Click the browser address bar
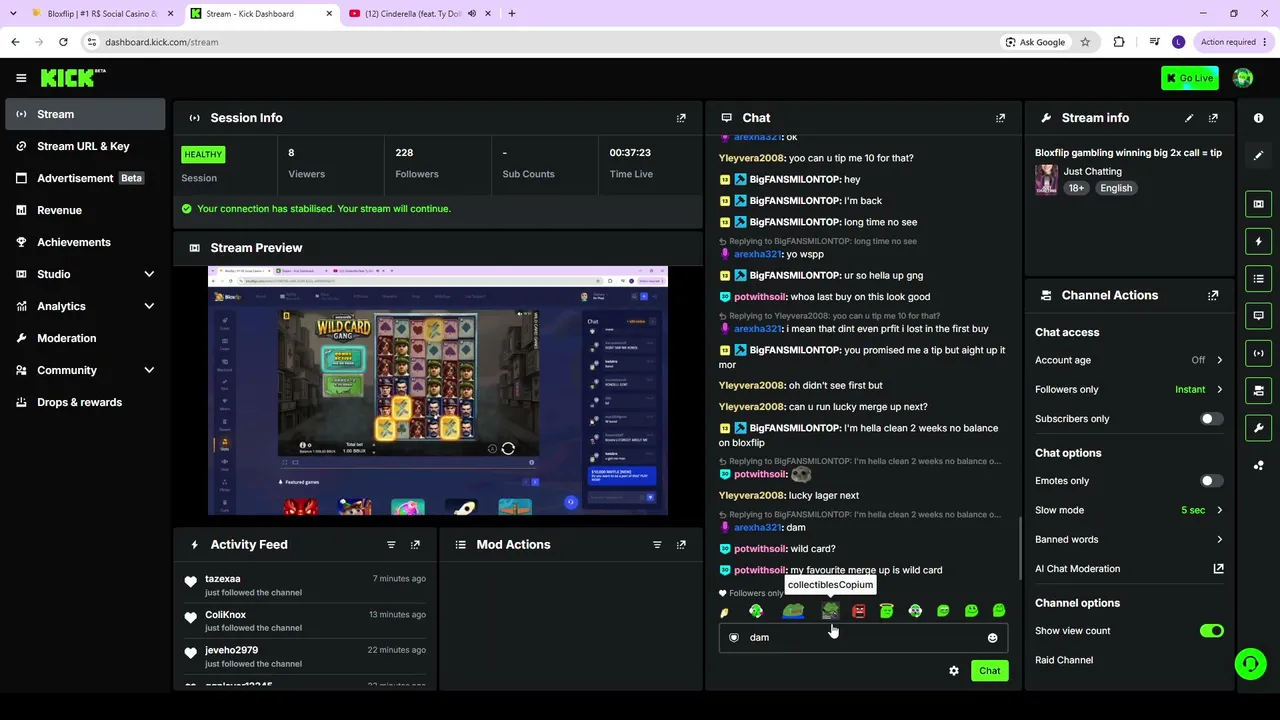This screenshot has height=720, width=1280. (x=540, y=42)
